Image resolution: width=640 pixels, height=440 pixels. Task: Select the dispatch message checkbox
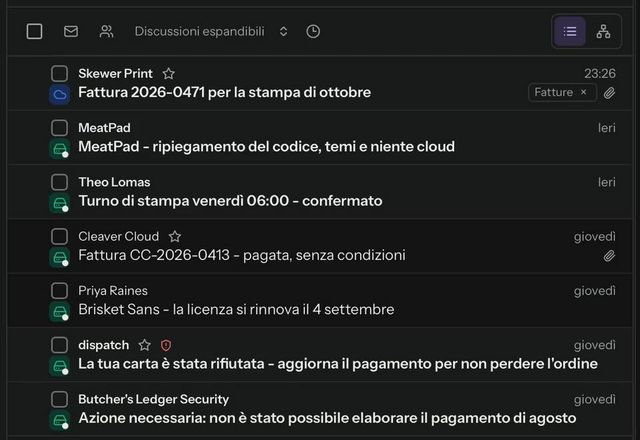(x=60, y=345)
